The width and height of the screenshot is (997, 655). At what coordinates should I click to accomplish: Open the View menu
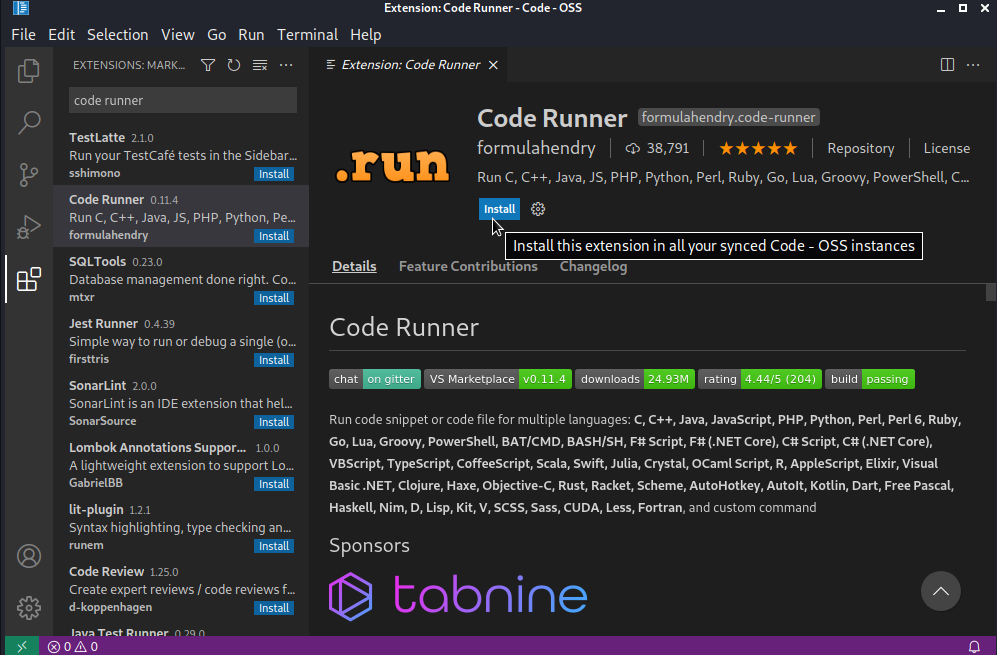coord(177,35)
